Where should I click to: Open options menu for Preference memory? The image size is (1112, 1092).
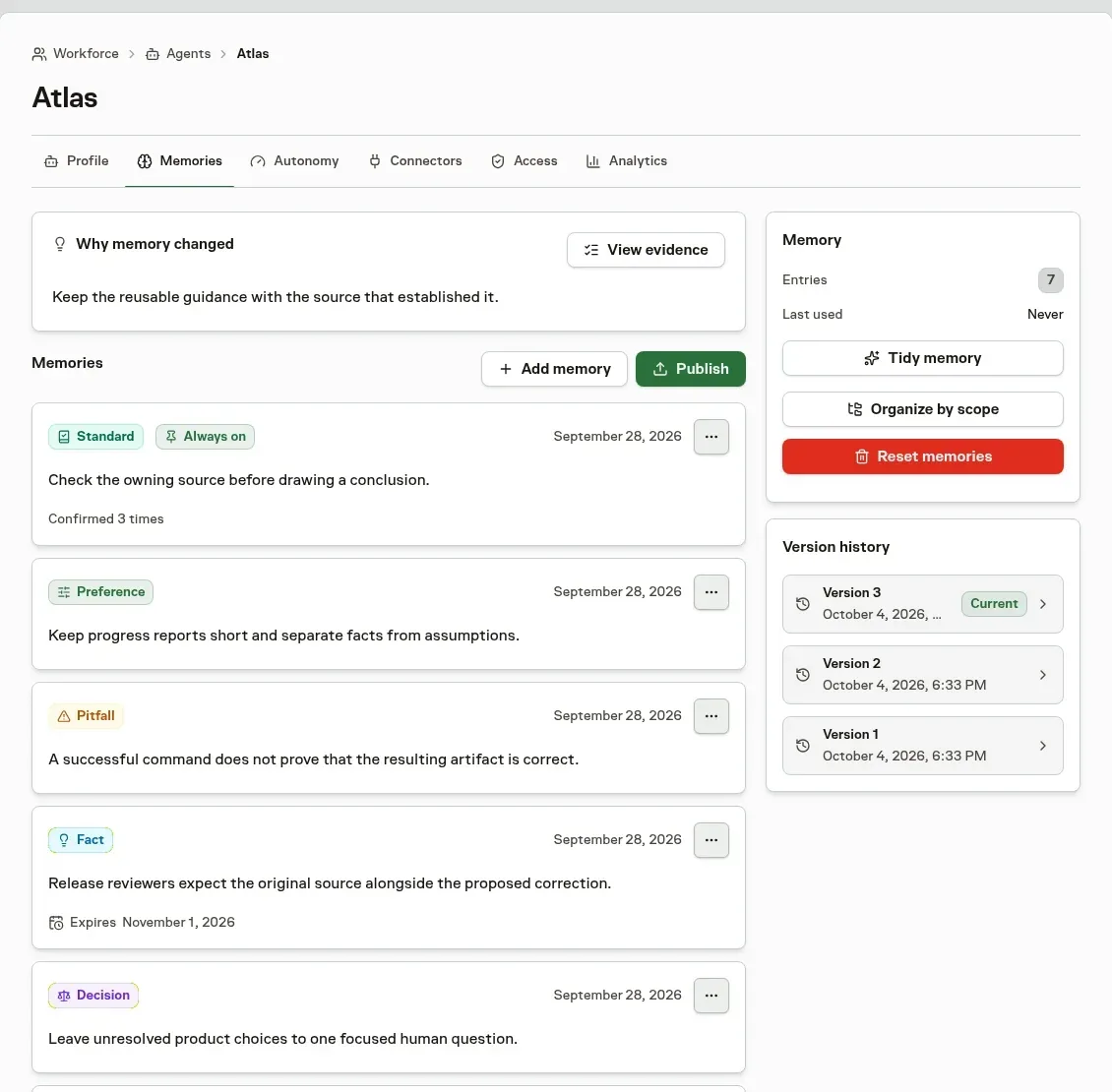click(711, 592)
